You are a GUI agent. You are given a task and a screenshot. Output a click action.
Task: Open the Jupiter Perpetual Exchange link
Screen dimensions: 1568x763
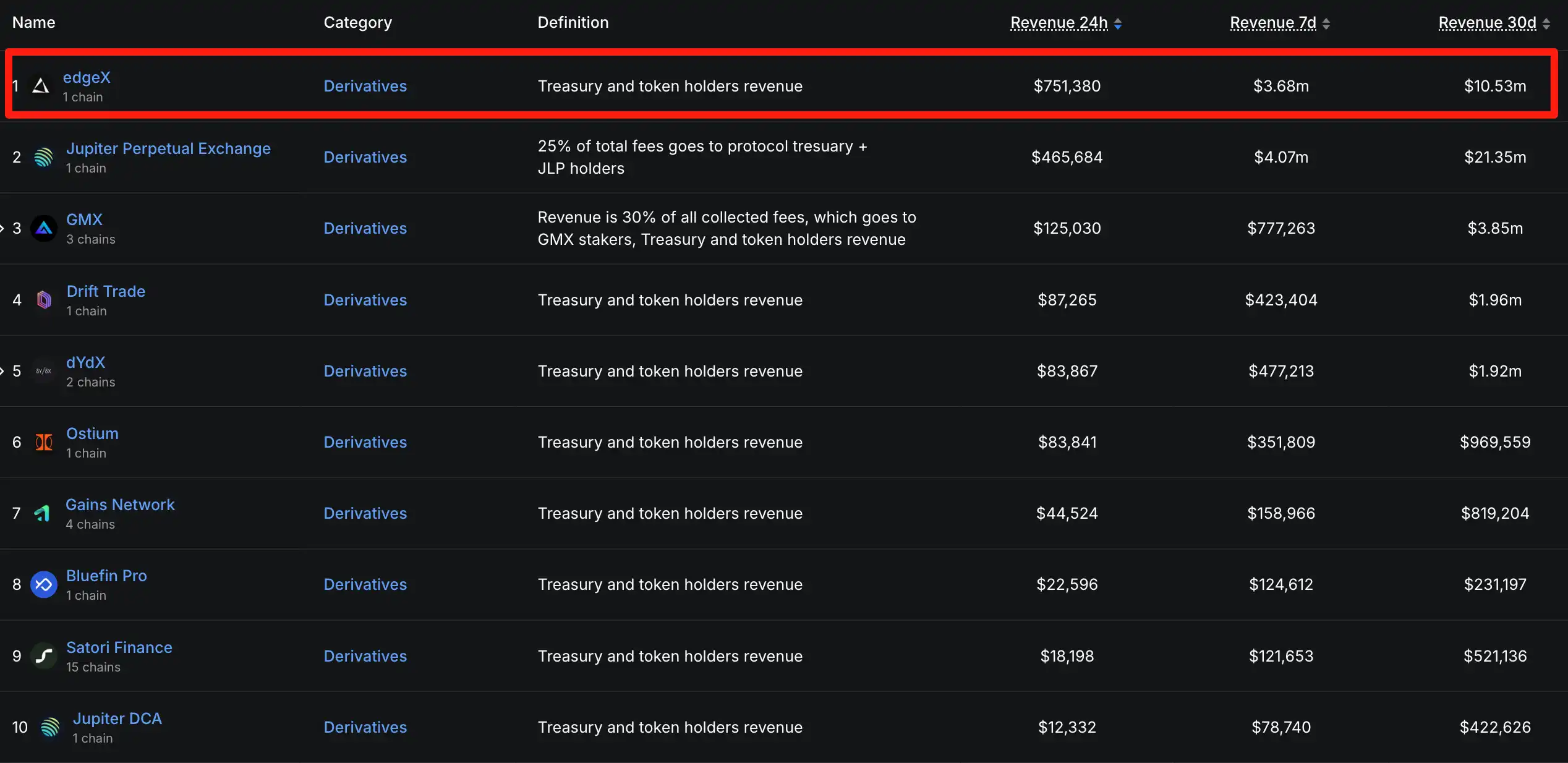[x=168, y=148]
